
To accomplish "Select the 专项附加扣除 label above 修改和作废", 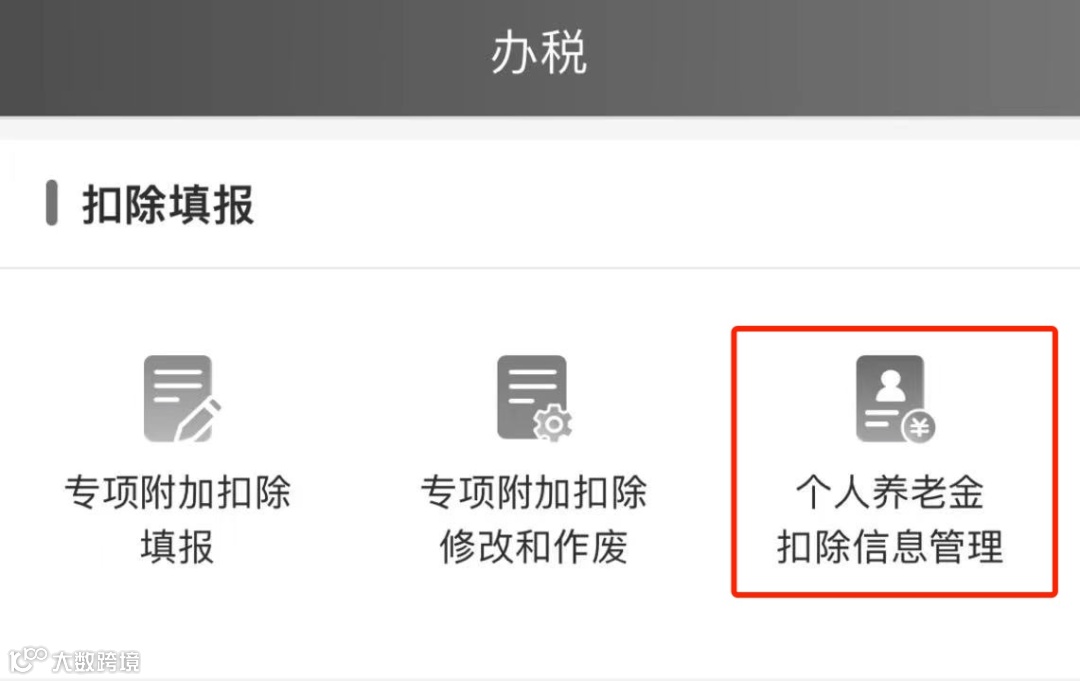I will pos(534,493).
